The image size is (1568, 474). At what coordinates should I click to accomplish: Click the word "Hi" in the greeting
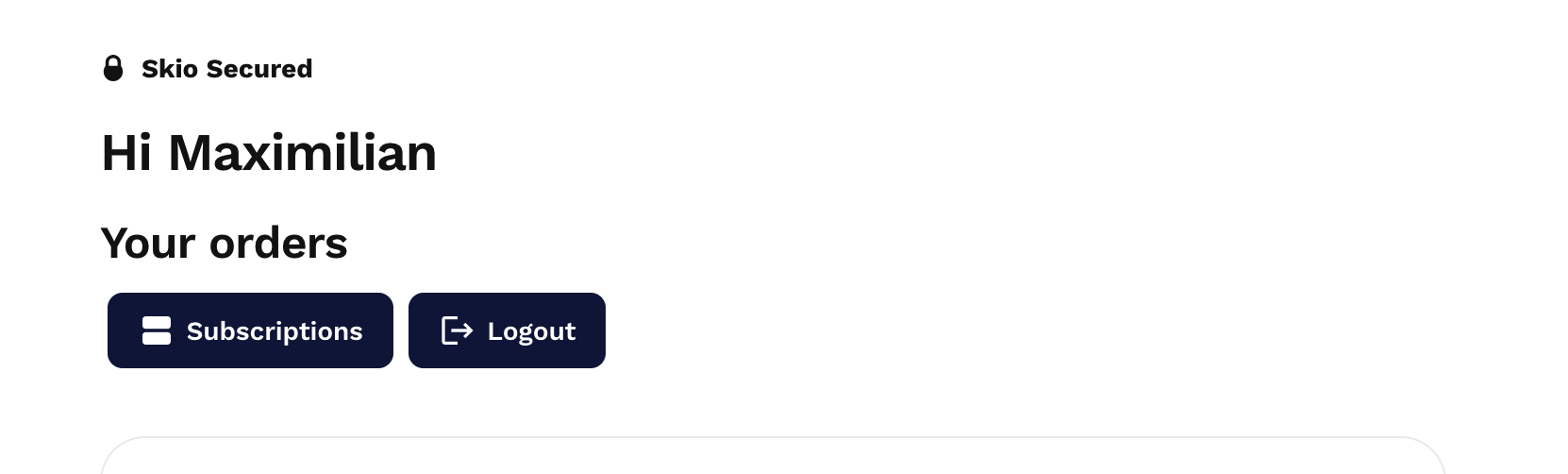(126, 153)
